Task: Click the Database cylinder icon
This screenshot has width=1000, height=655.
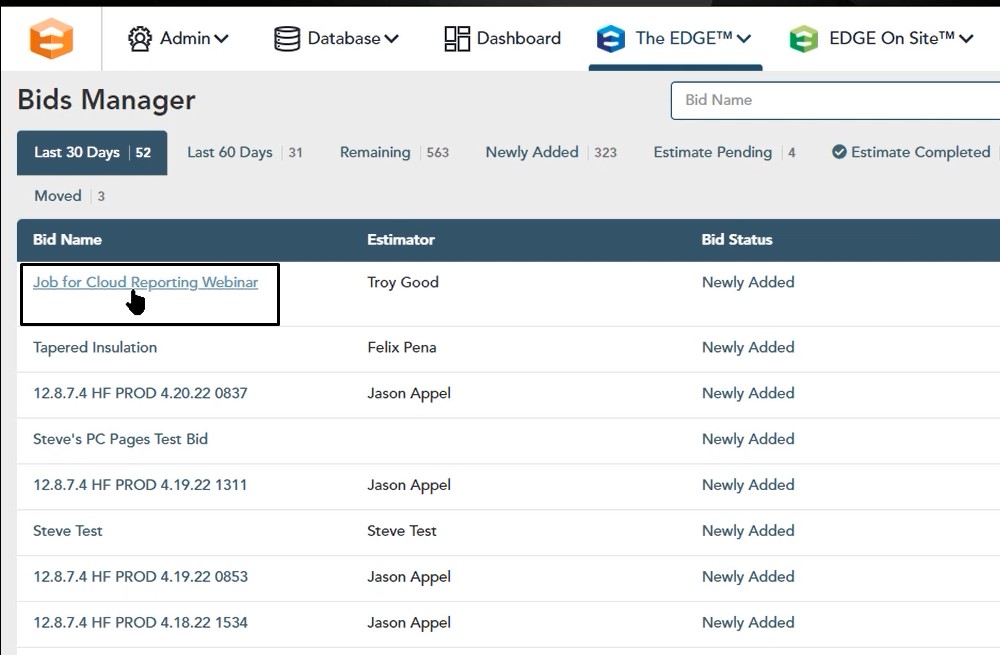Action: [287, 39]
